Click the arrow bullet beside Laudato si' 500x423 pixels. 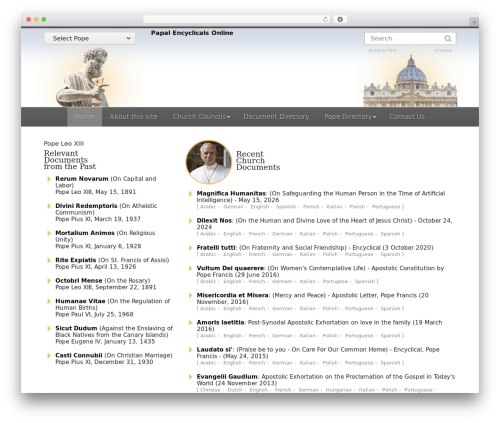[x=190, y=350]
